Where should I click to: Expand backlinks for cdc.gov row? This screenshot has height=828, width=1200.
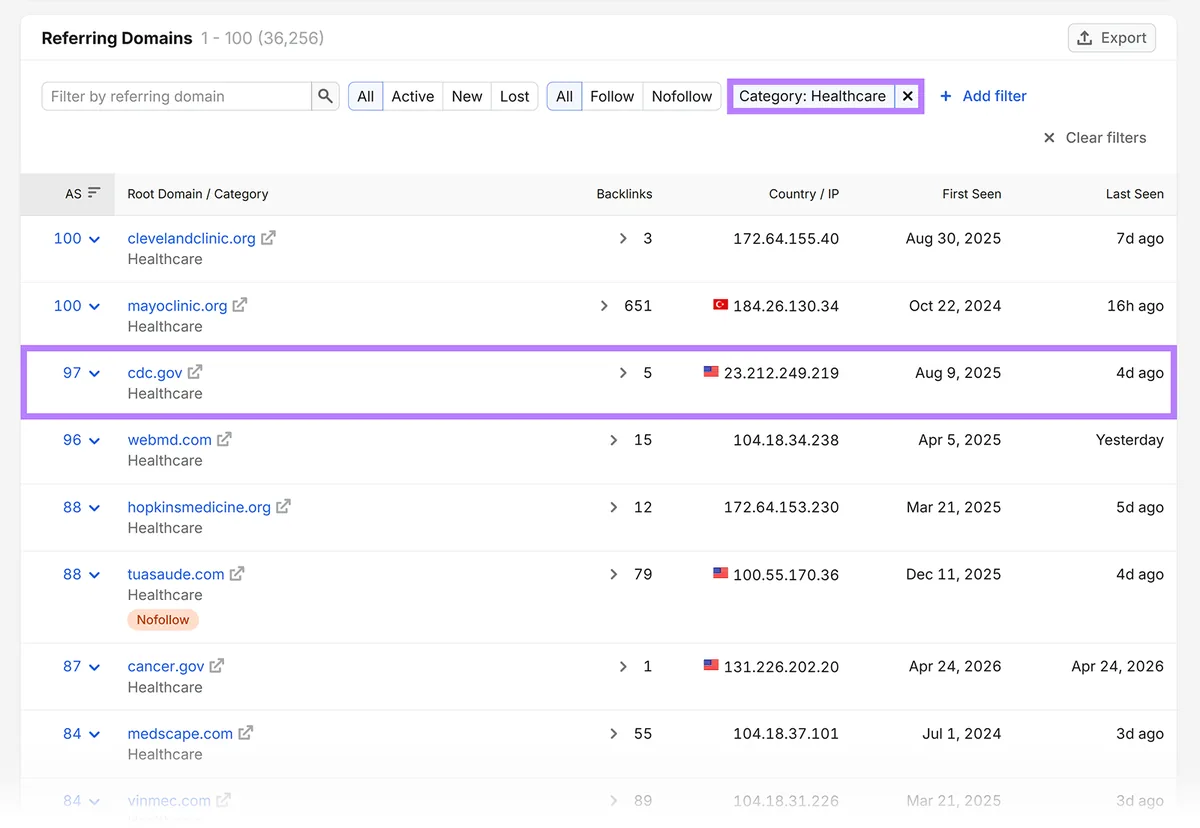point(623,373)
